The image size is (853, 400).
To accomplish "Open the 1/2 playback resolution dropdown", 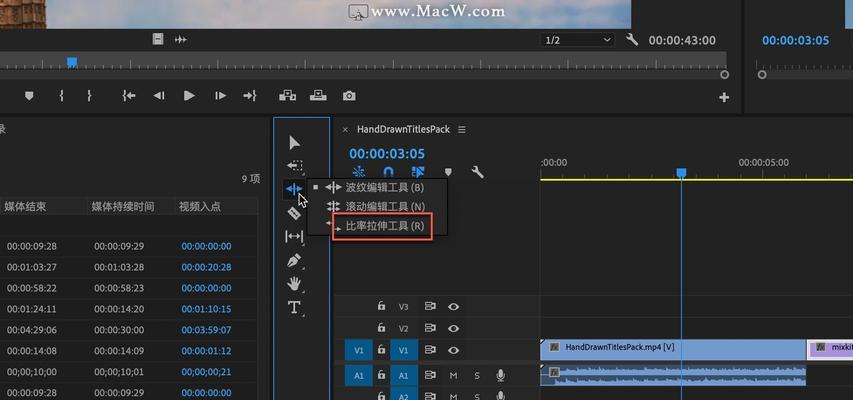I will pos(578,40).
